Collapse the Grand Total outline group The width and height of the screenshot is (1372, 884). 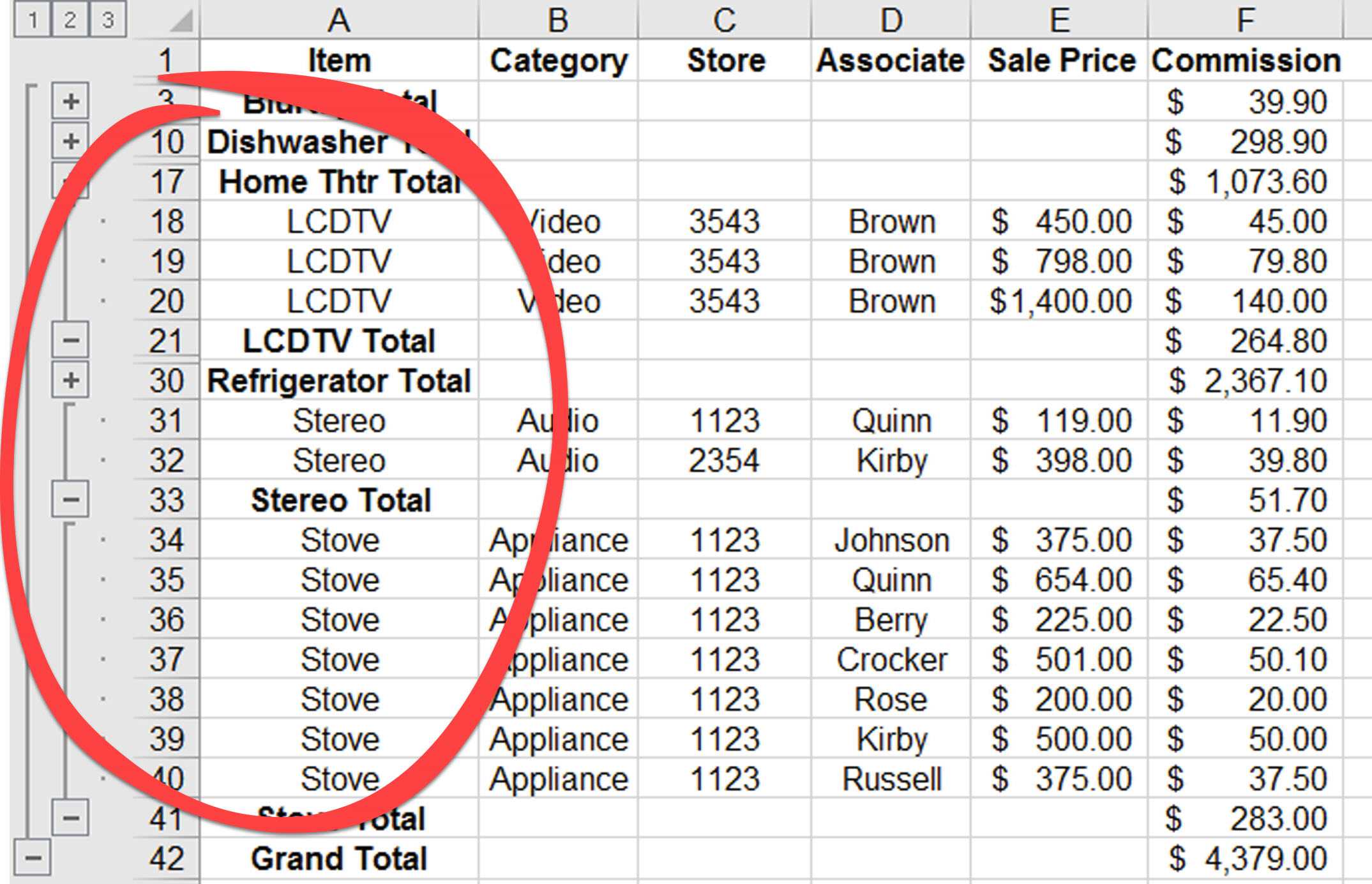(33, 858)
